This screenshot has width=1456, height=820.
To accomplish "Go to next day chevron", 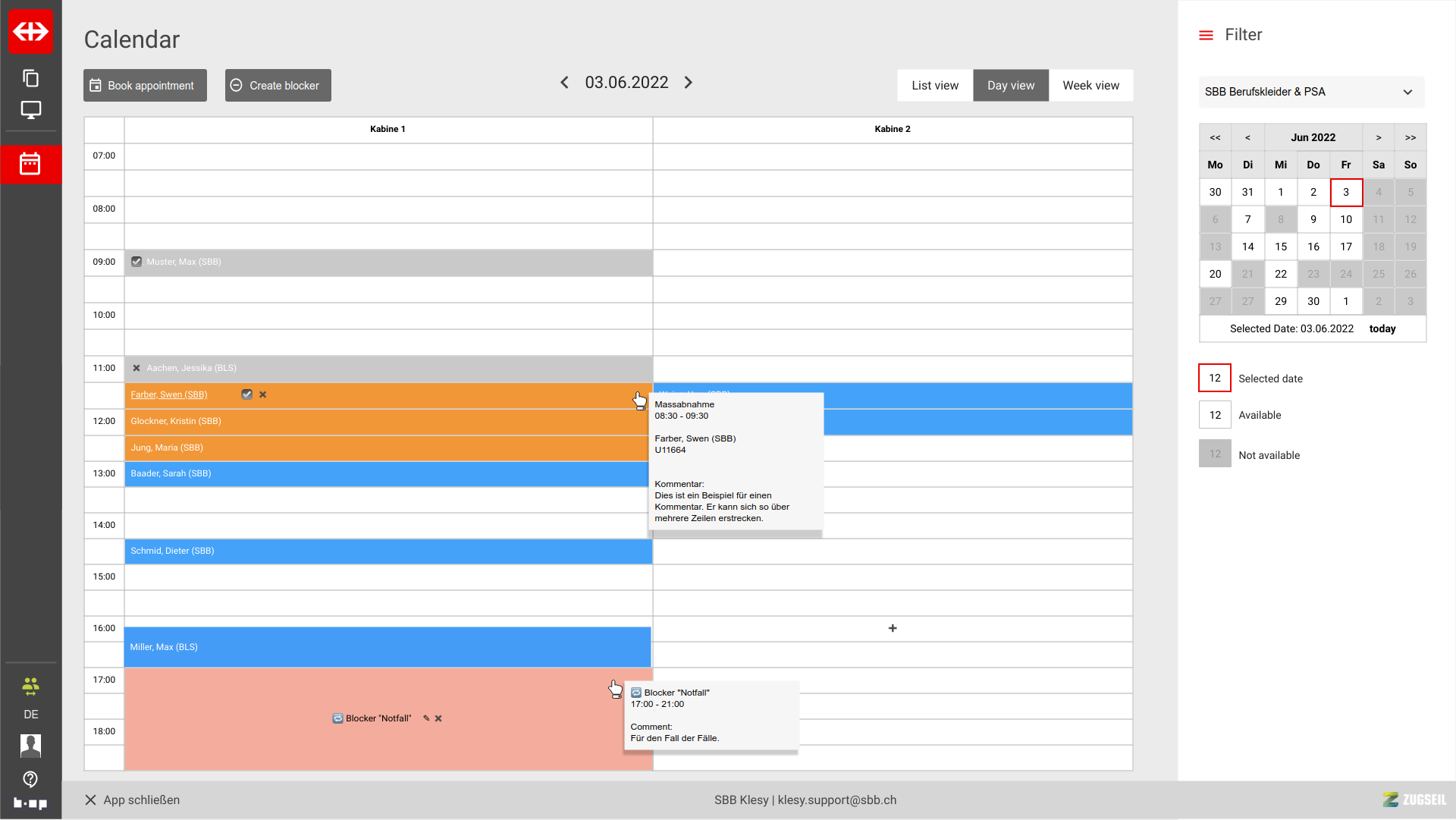I will click(689, 83).
